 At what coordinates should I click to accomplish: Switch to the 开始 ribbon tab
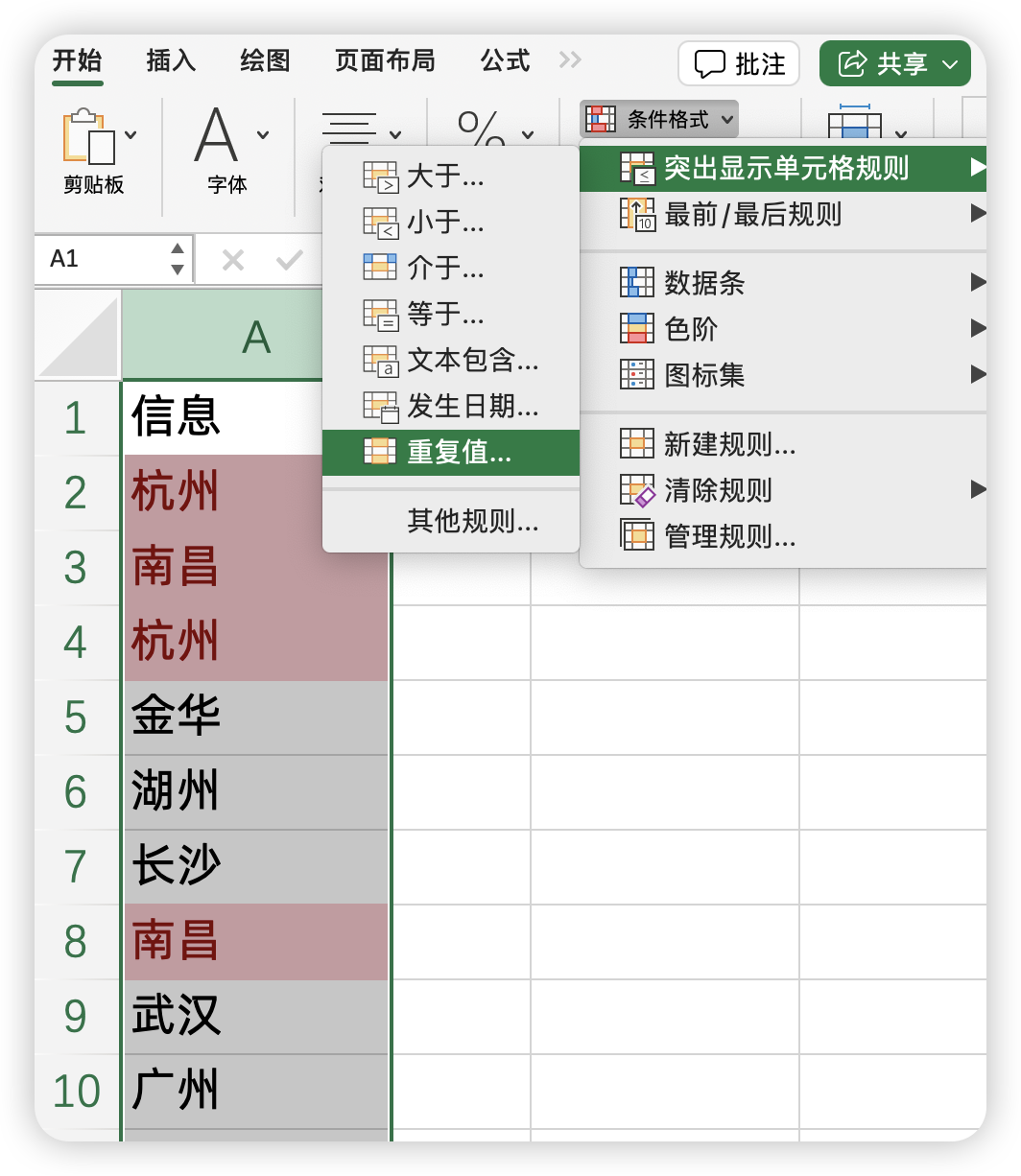[77, 60]
